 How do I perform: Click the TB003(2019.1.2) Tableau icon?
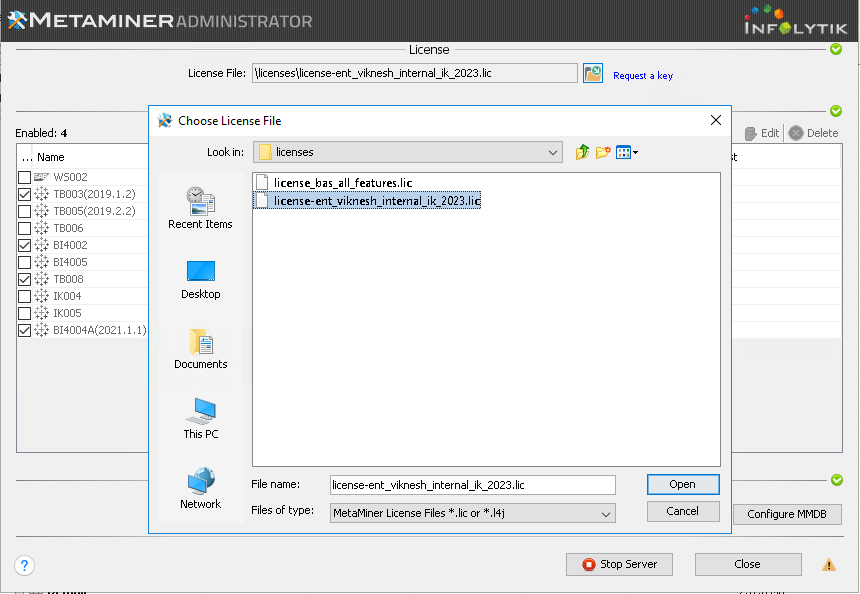[x=41, y=194]
